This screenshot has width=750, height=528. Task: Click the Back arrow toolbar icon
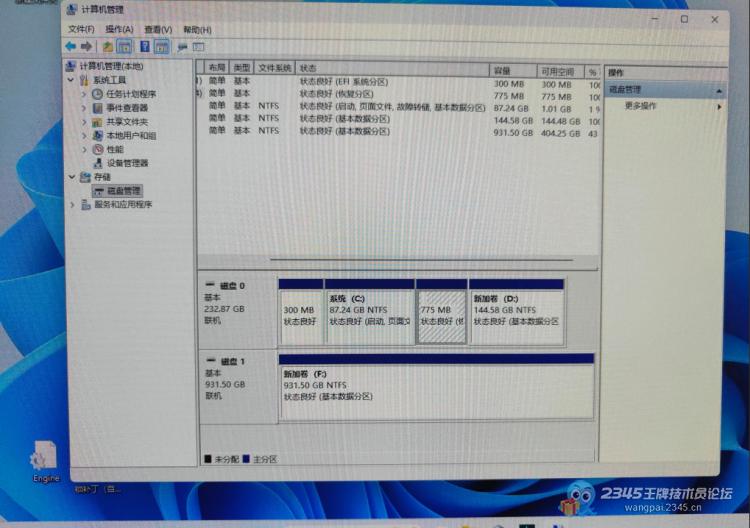coord(70,46)
